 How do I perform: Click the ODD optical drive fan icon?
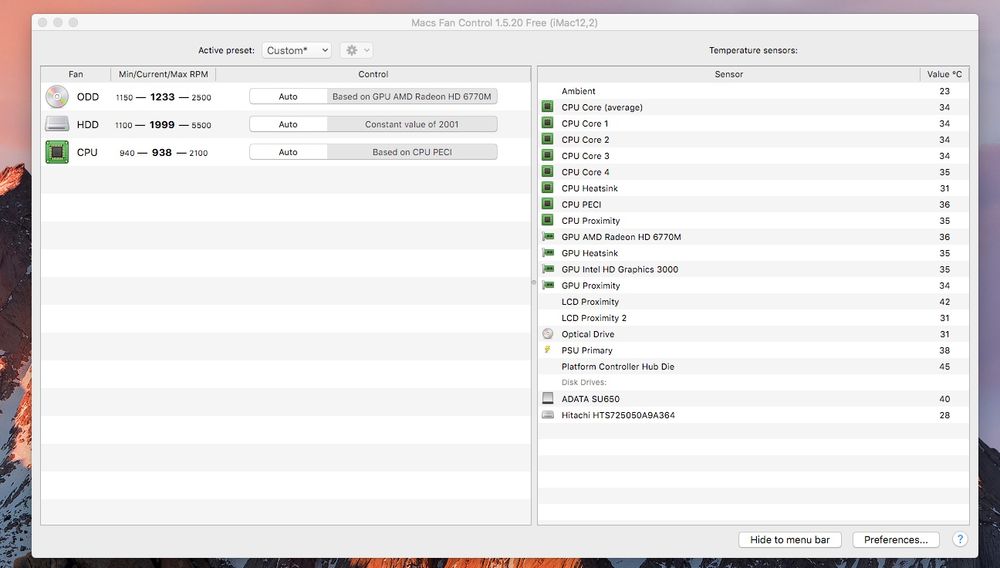click(57, 97)
